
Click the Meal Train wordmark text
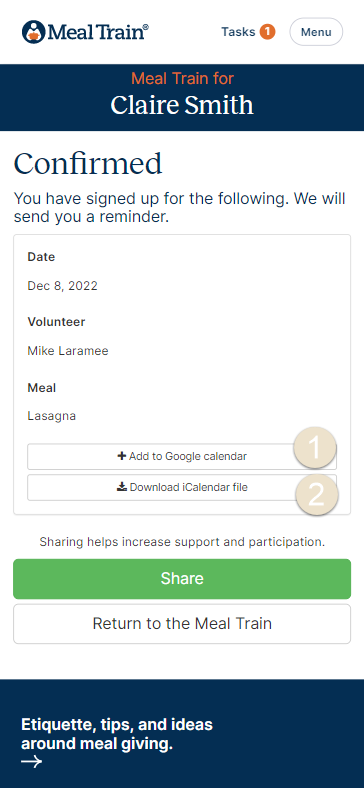coord(99,33)
